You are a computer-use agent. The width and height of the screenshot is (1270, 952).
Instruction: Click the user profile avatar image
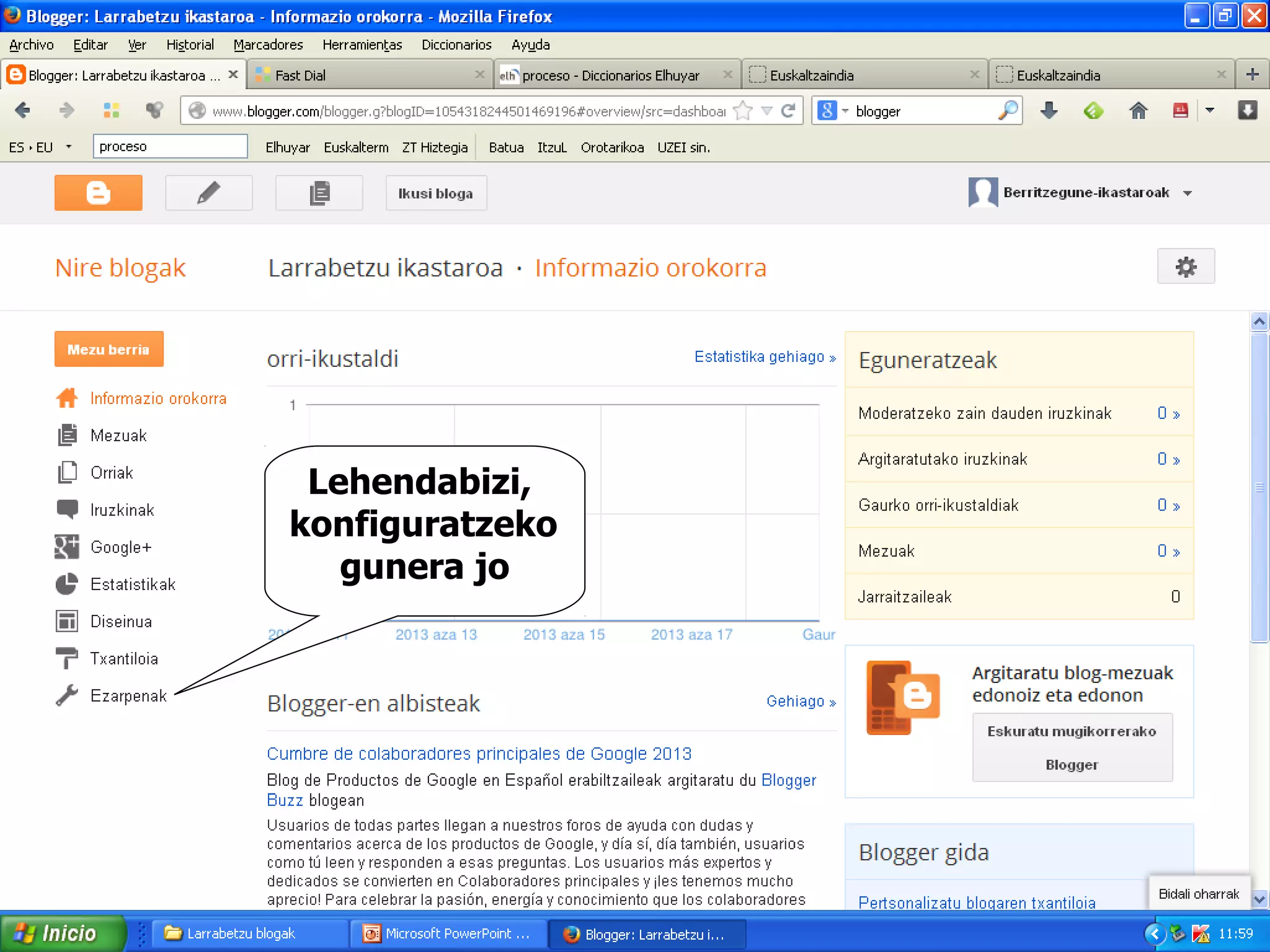coord(983,193)
